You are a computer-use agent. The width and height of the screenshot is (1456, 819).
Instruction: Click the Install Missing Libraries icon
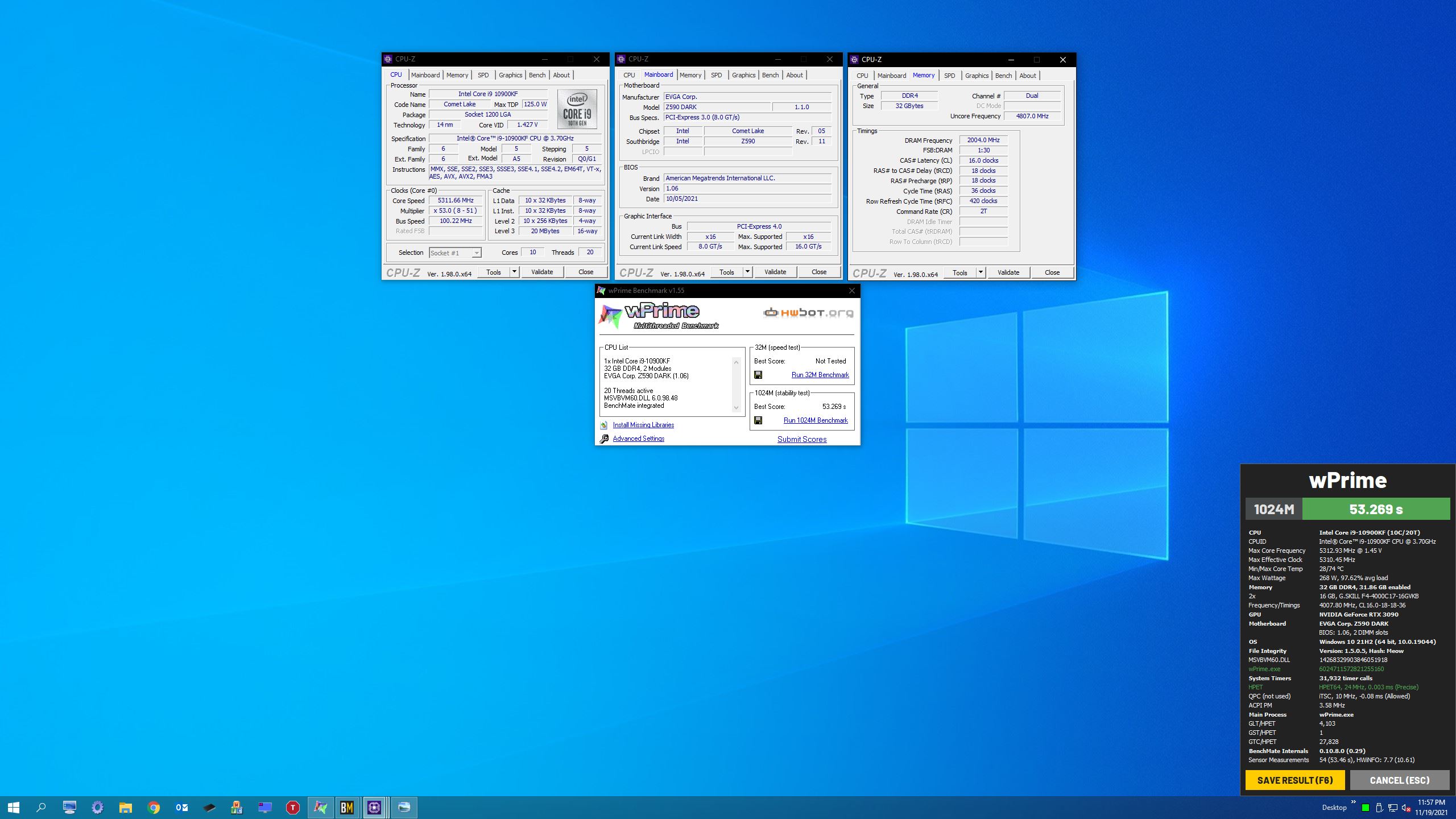click(604, 425)
